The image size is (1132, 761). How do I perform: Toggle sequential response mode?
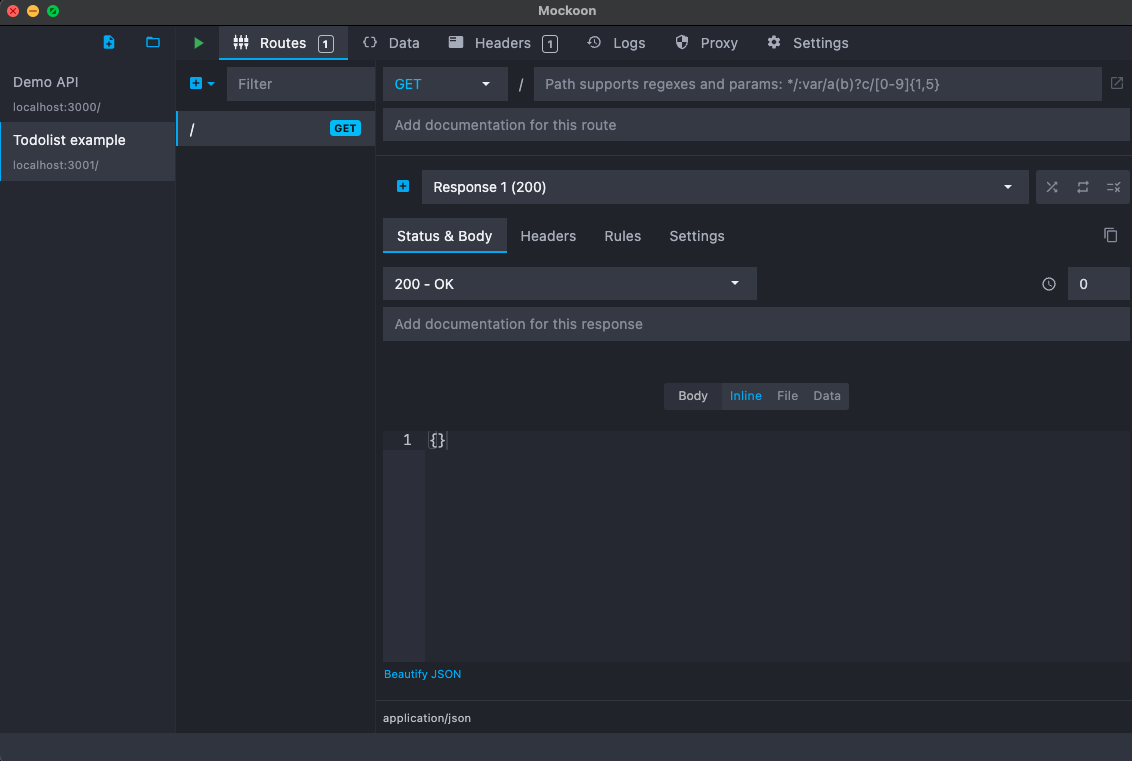(x=1083, y=187)
